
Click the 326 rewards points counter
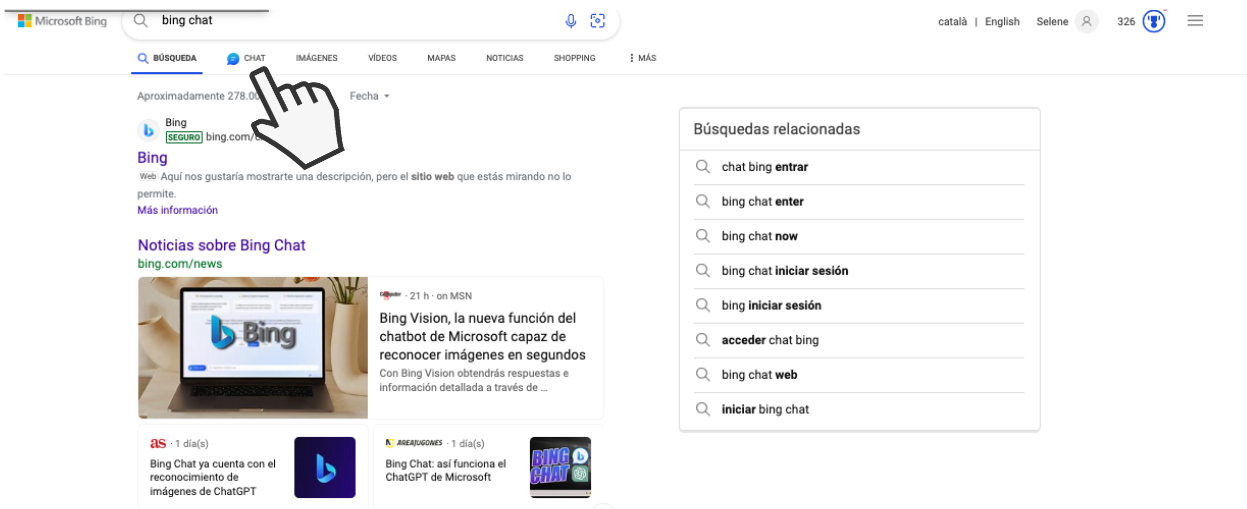[1126, 21]
